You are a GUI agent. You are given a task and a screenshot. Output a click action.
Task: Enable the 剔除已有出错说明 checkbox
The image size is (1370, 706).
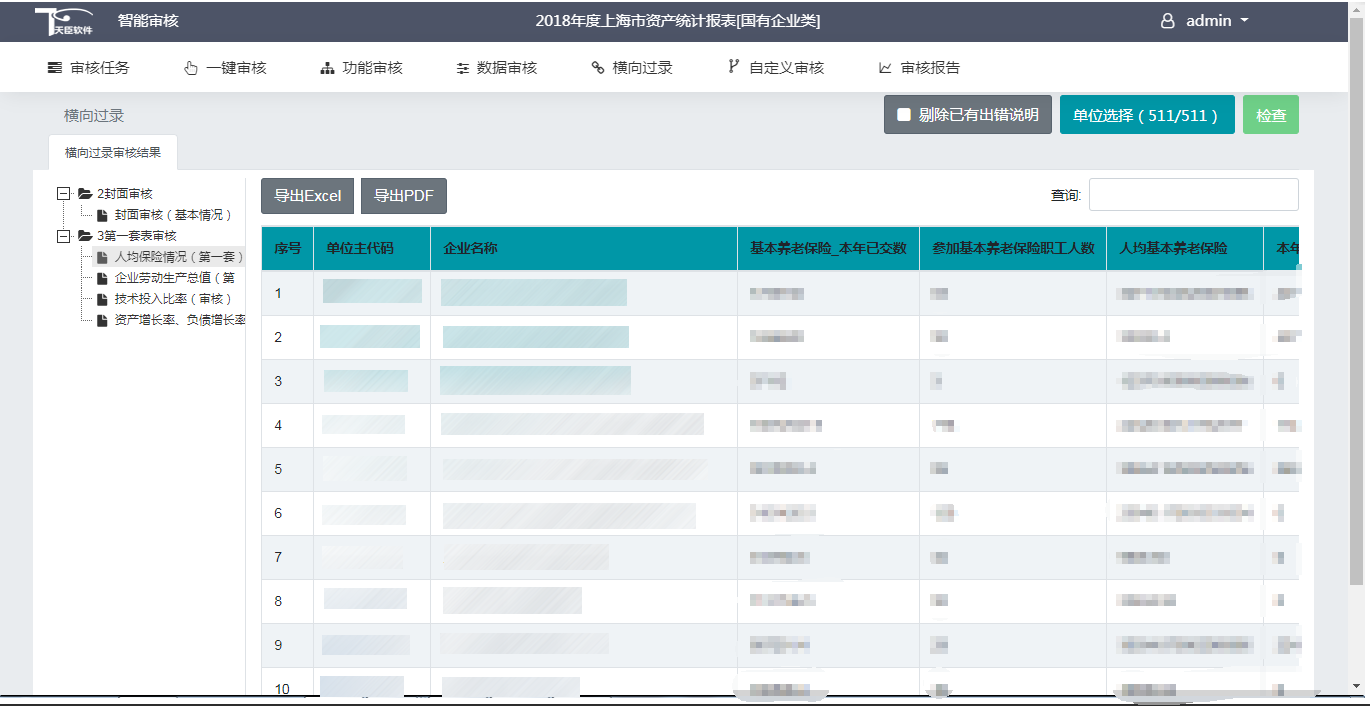pos(904,115)
